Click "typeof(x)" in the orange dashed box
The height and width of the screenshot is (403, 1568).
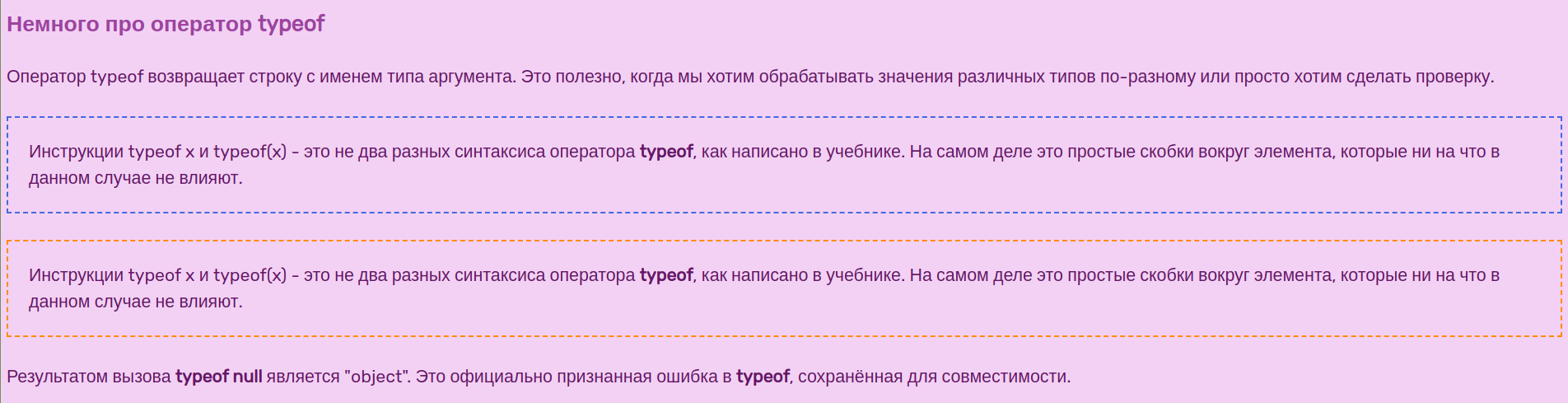point(250,275)
